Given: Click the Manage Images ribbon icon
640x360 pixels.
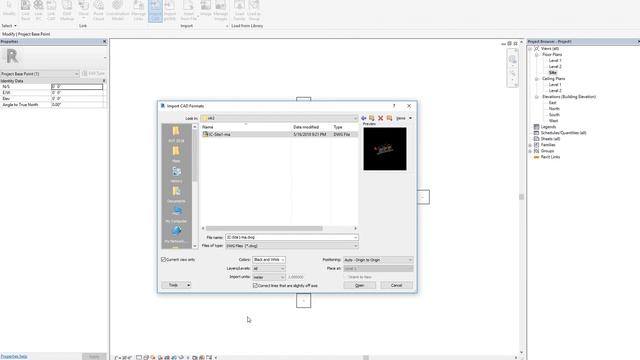Looking at the screenshot, I should [x=220, y=9].
